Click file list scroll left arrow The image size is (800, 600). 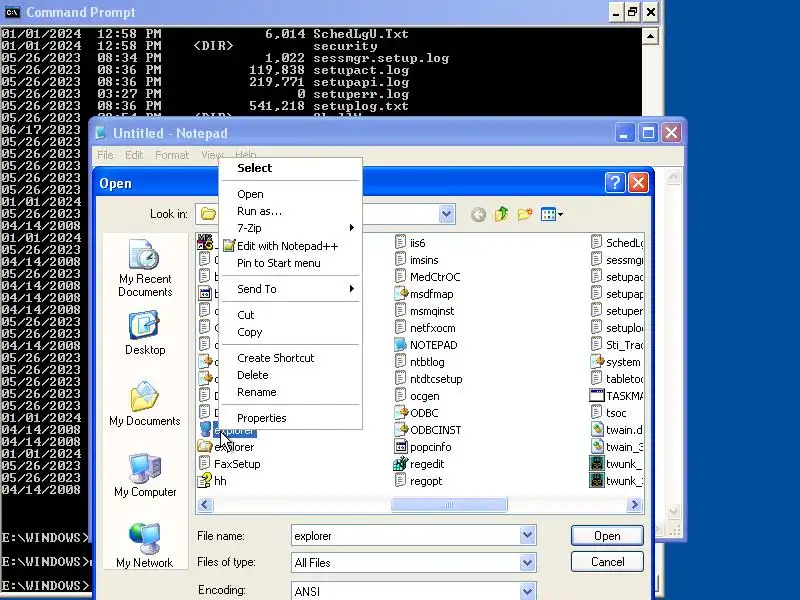click(x=205, y=505)
